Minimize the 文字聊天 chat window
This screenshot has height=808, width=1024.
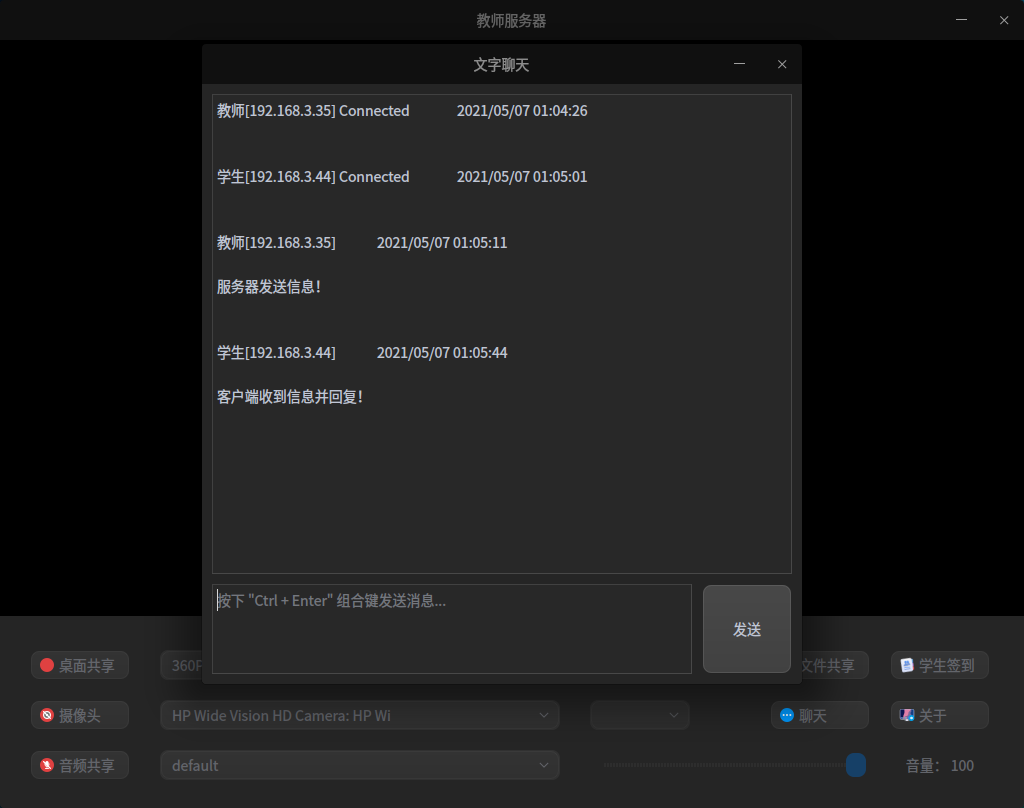[x=739, y=64]
